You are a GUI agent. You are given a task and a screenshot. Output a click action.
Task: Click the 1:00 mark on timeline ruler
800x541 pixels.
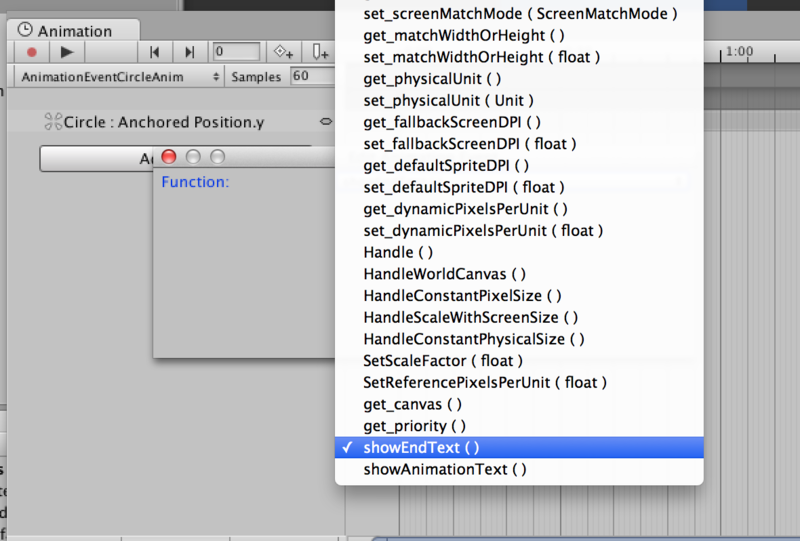pyautogui.click(x=739, y=52)
